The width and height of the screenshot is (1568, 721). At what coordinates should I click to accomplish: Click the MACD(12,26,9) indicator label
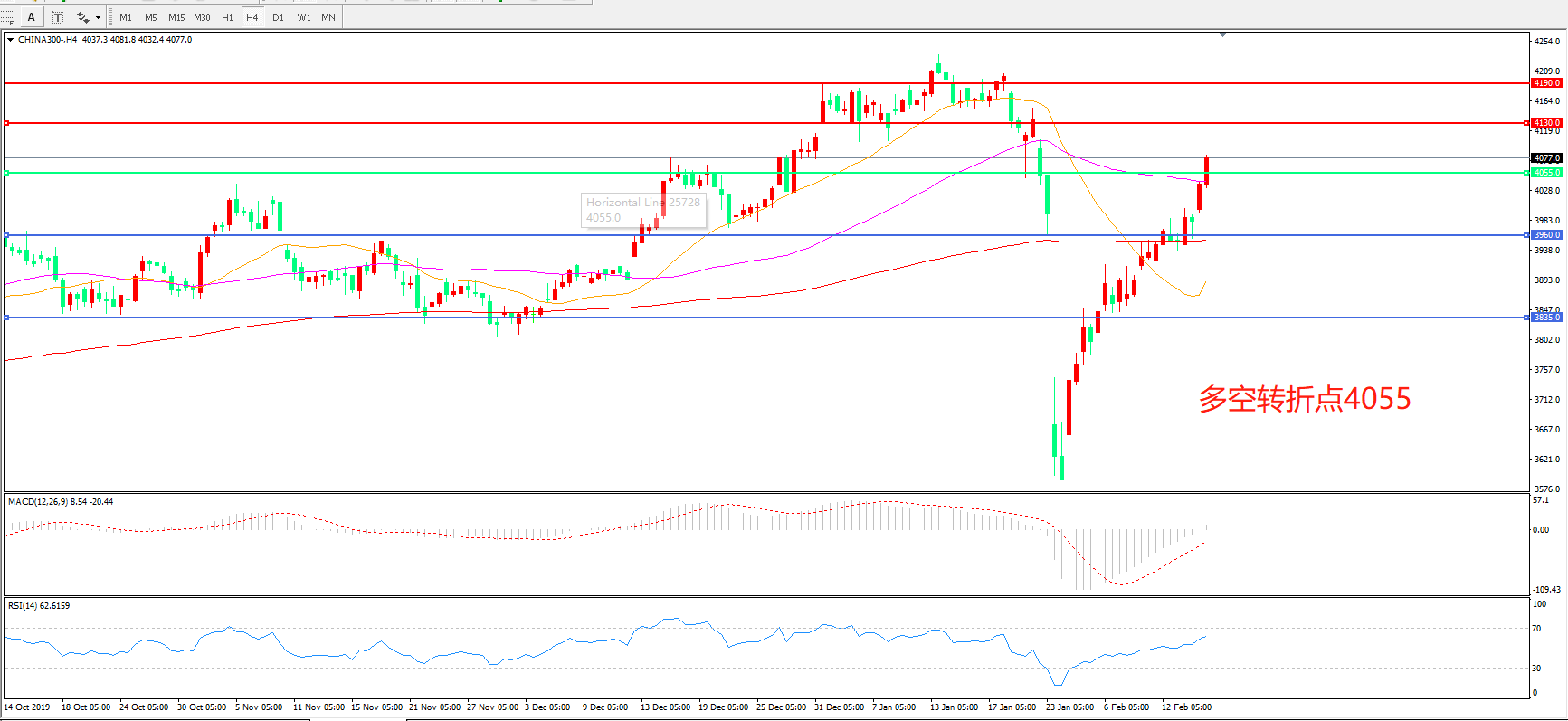click(36, 502)
